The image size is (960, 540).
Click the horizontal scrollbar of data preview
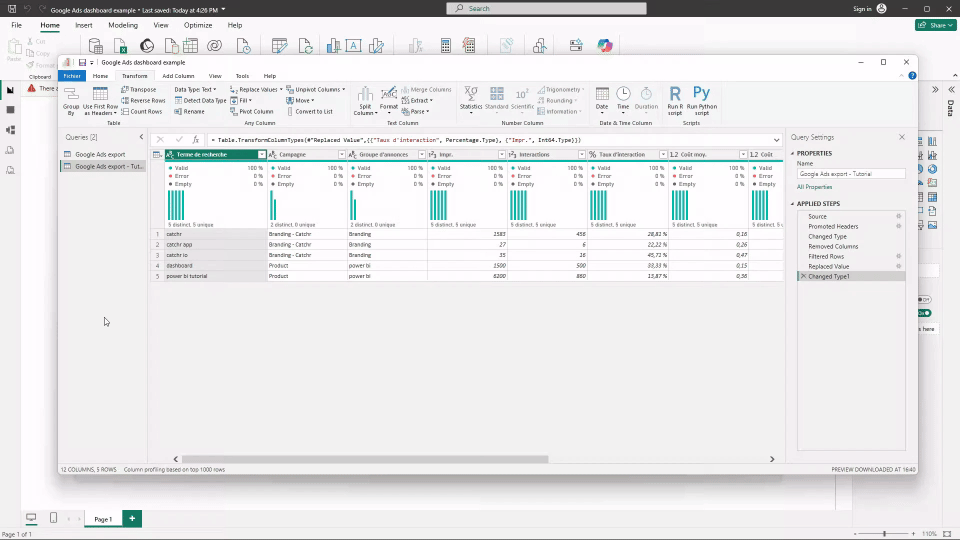[365, 459]
